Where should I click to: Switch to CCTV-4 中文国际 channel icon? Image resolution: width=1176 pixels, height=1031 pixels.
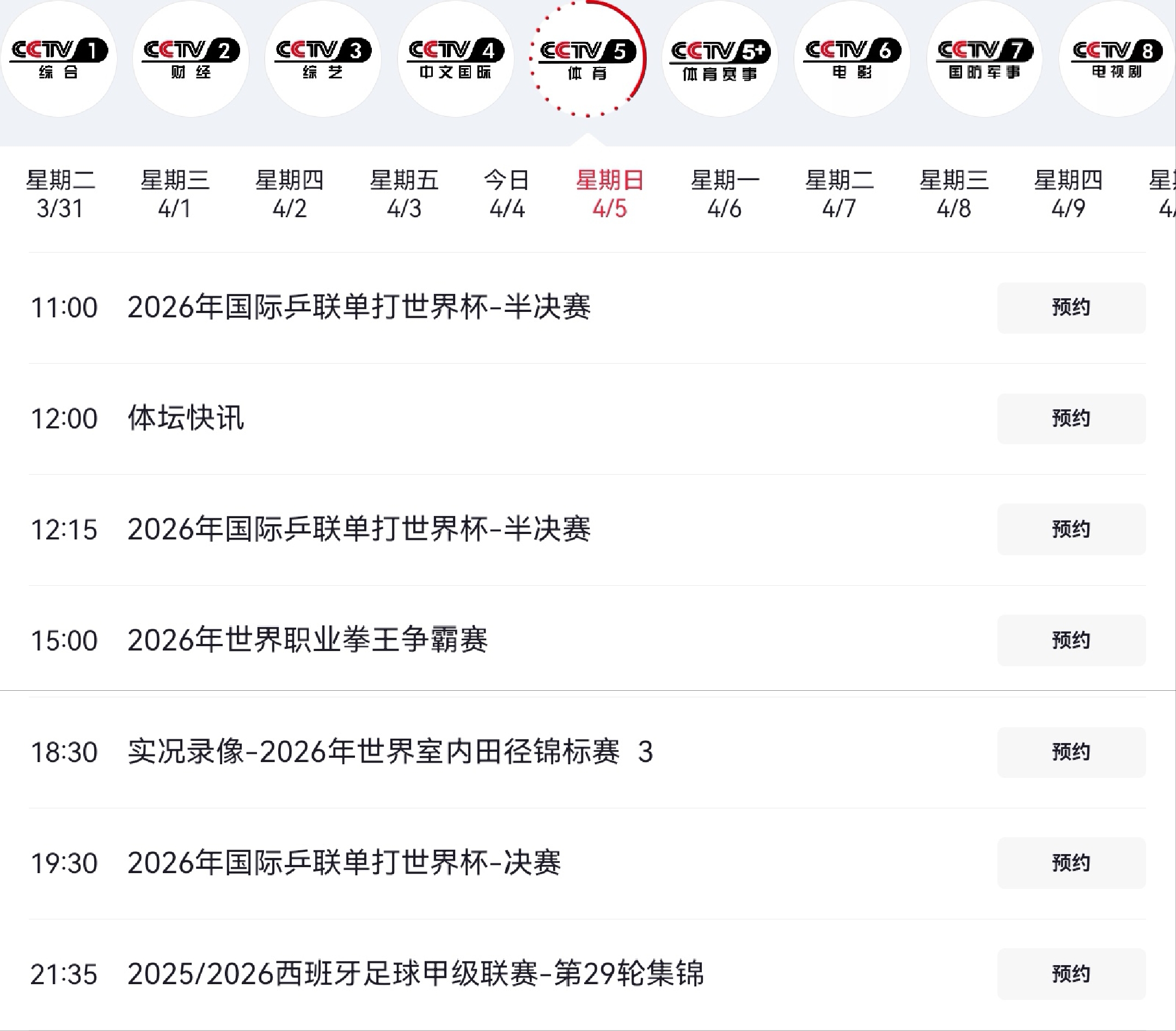456,58
